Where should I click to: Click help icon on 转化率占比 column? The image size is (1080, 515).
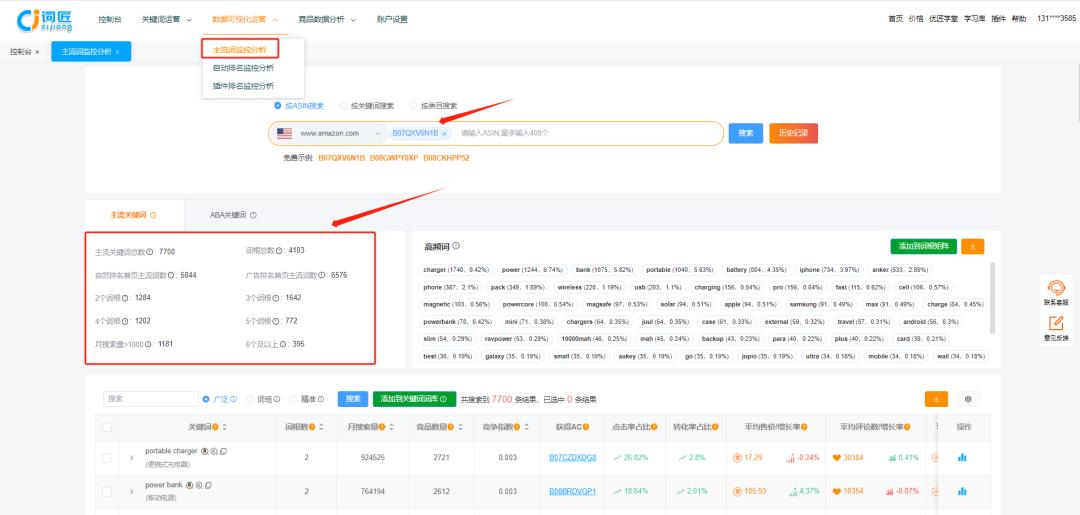714,428
